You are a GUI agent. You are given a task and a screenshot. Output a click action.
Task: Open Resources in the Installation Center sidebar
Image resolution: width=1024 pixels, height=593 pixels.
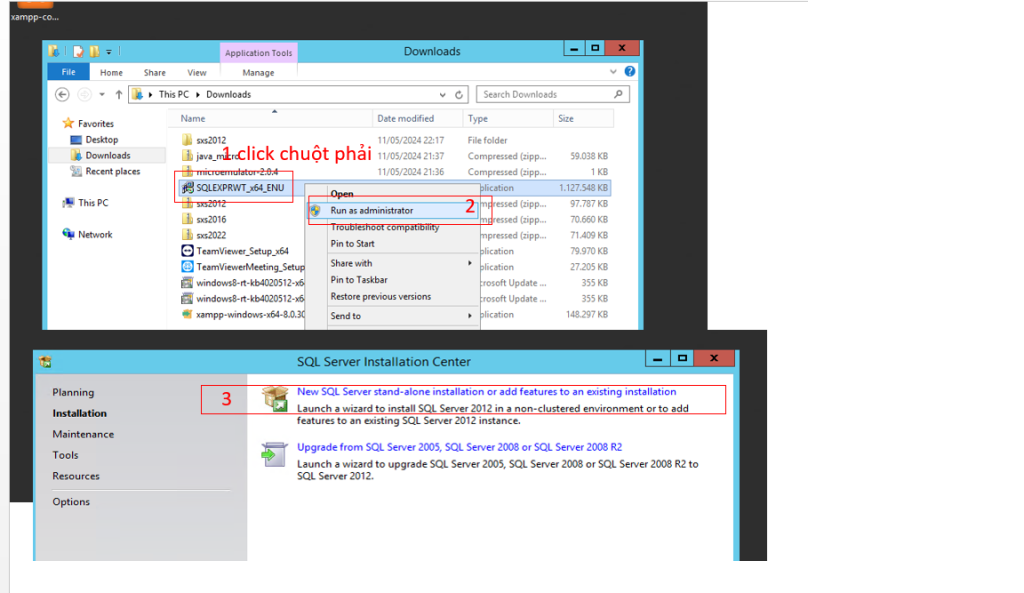76,476
